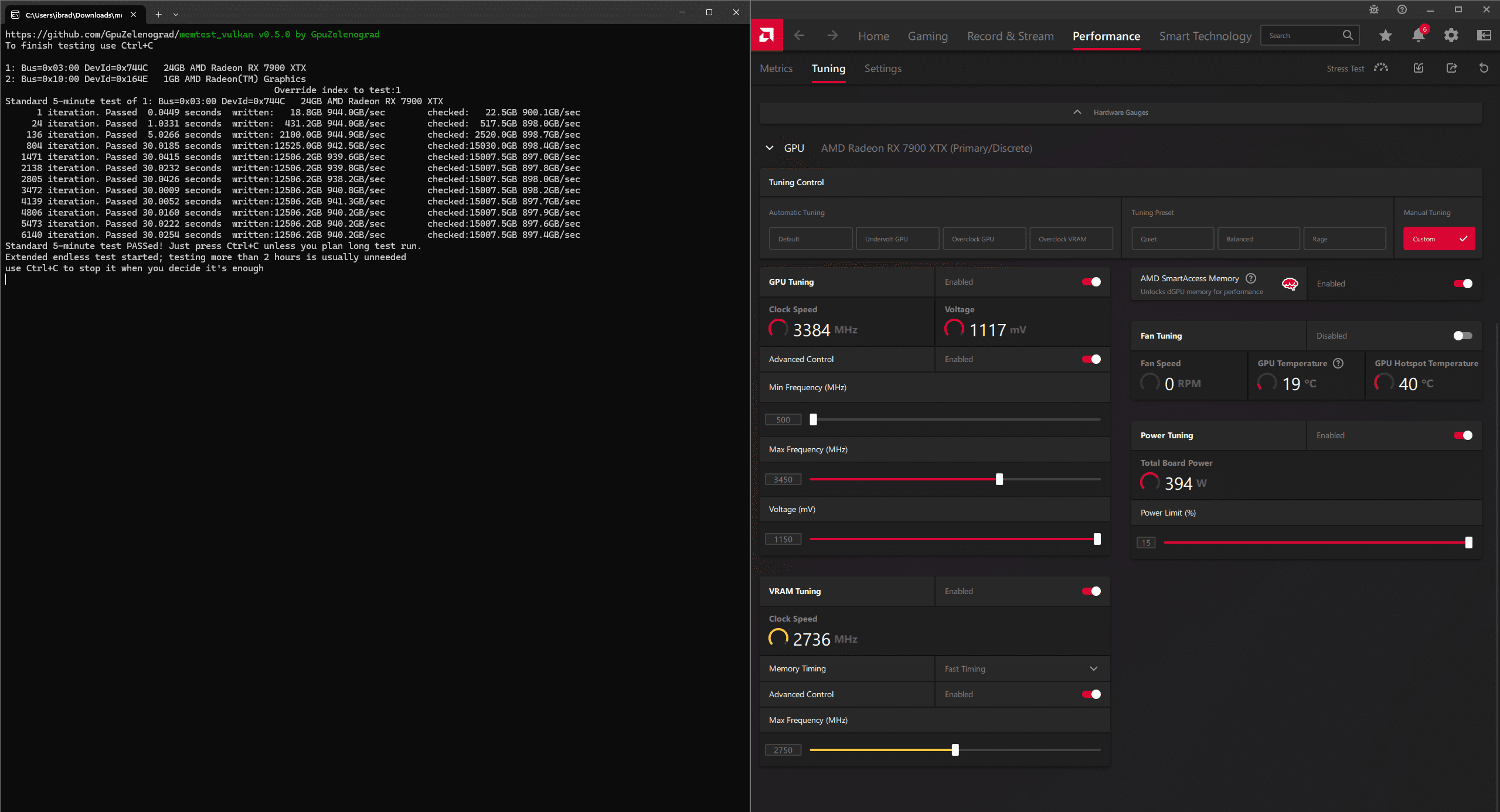Screen dimensions: 1500x812
Task: Click the search magnifier icon
Action: (x=1348, y=35)
